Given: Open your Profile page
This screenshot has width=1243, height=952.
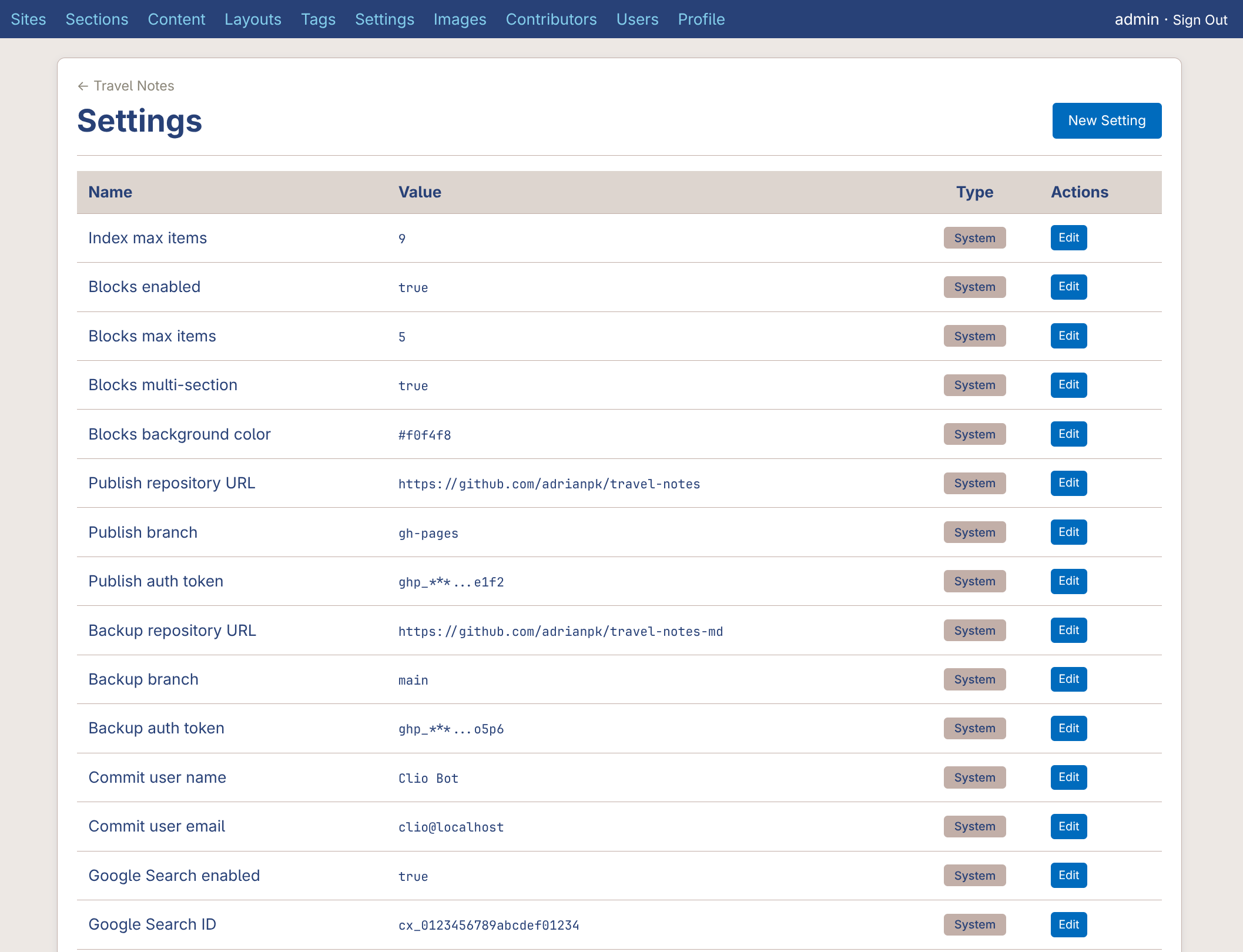Looking at the screenshot, I should point(701,19).
